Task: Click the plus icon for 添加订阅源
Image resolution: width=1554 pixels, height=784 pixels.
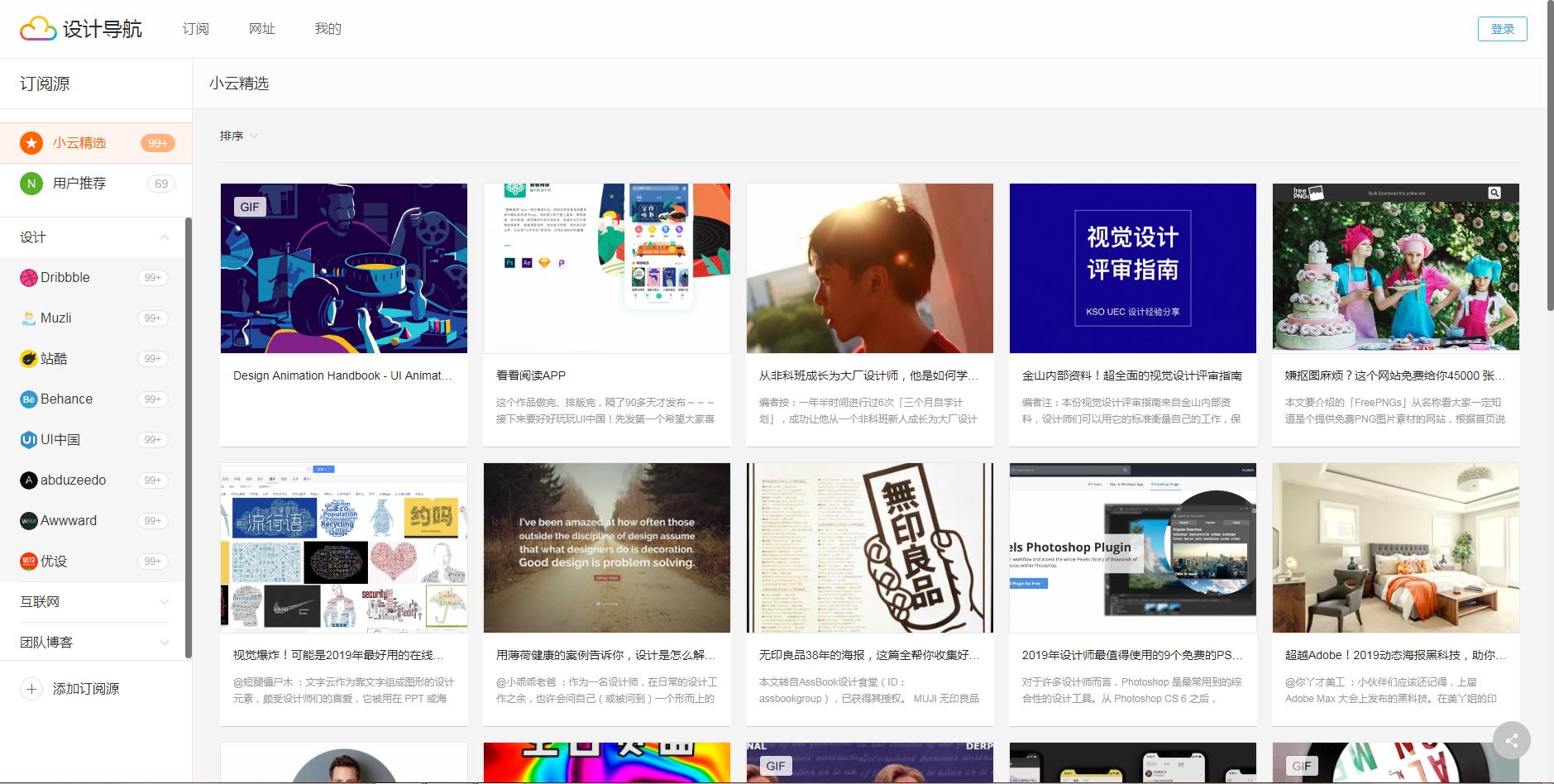Action: coord(31,689)
